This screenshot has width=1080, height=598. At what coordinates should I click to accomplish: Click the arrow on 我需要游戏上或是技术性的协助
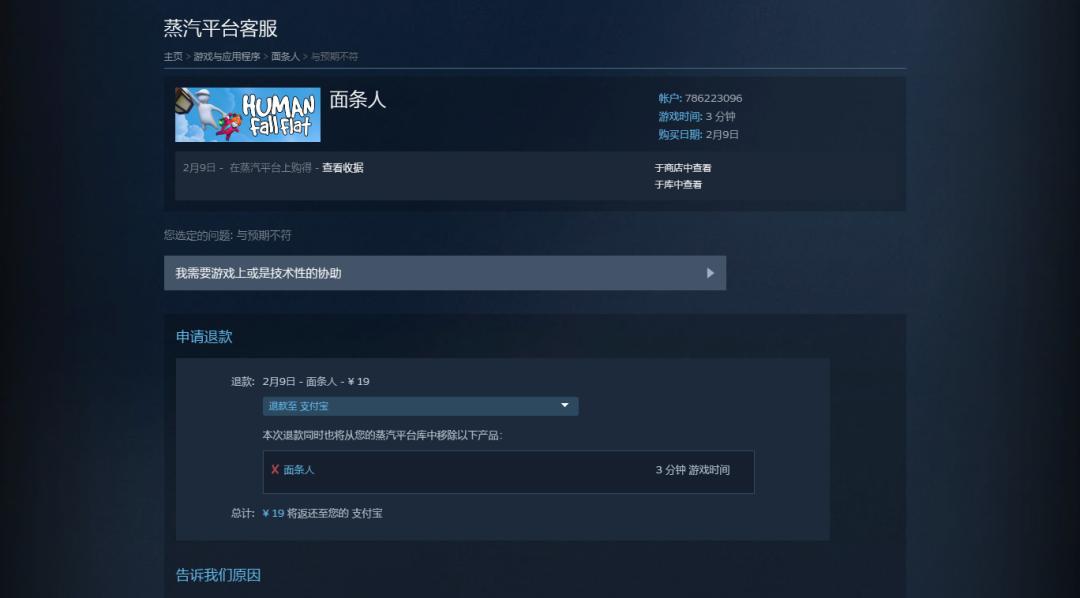pos(710,273)
